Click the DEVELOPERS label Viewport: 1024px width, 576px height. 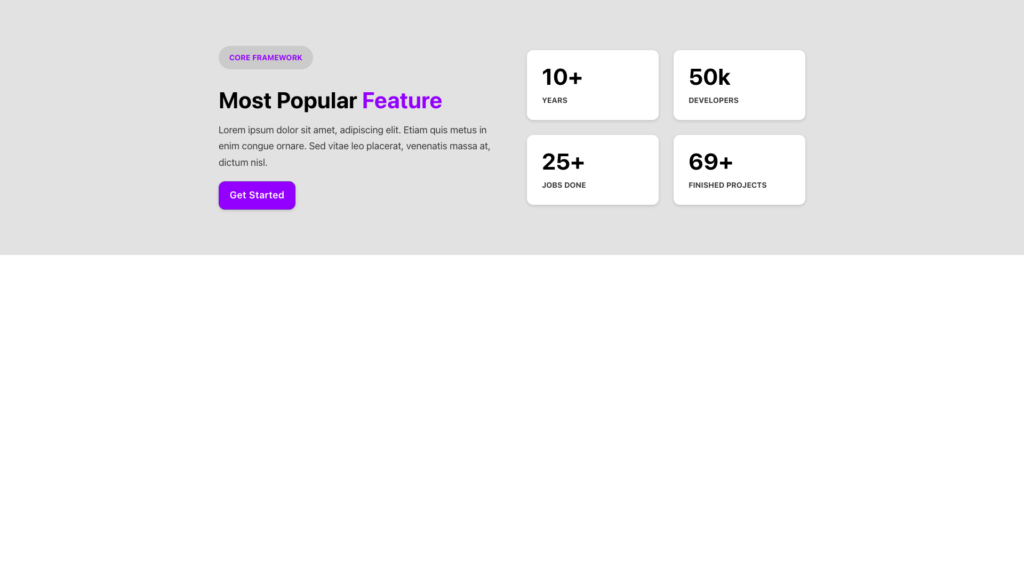click(713, 101)
